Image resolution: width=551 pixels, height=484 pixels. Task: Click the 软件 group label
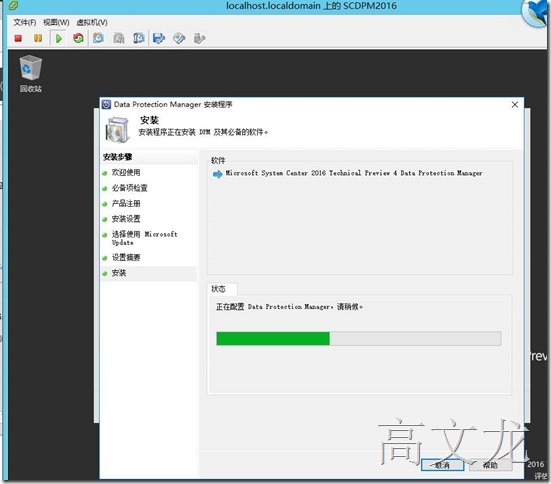point(218,161)
